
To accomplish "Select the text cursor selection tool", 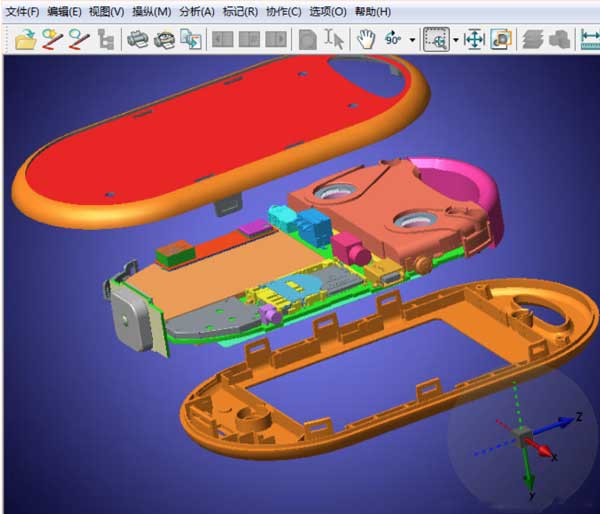I will [334, 39].
